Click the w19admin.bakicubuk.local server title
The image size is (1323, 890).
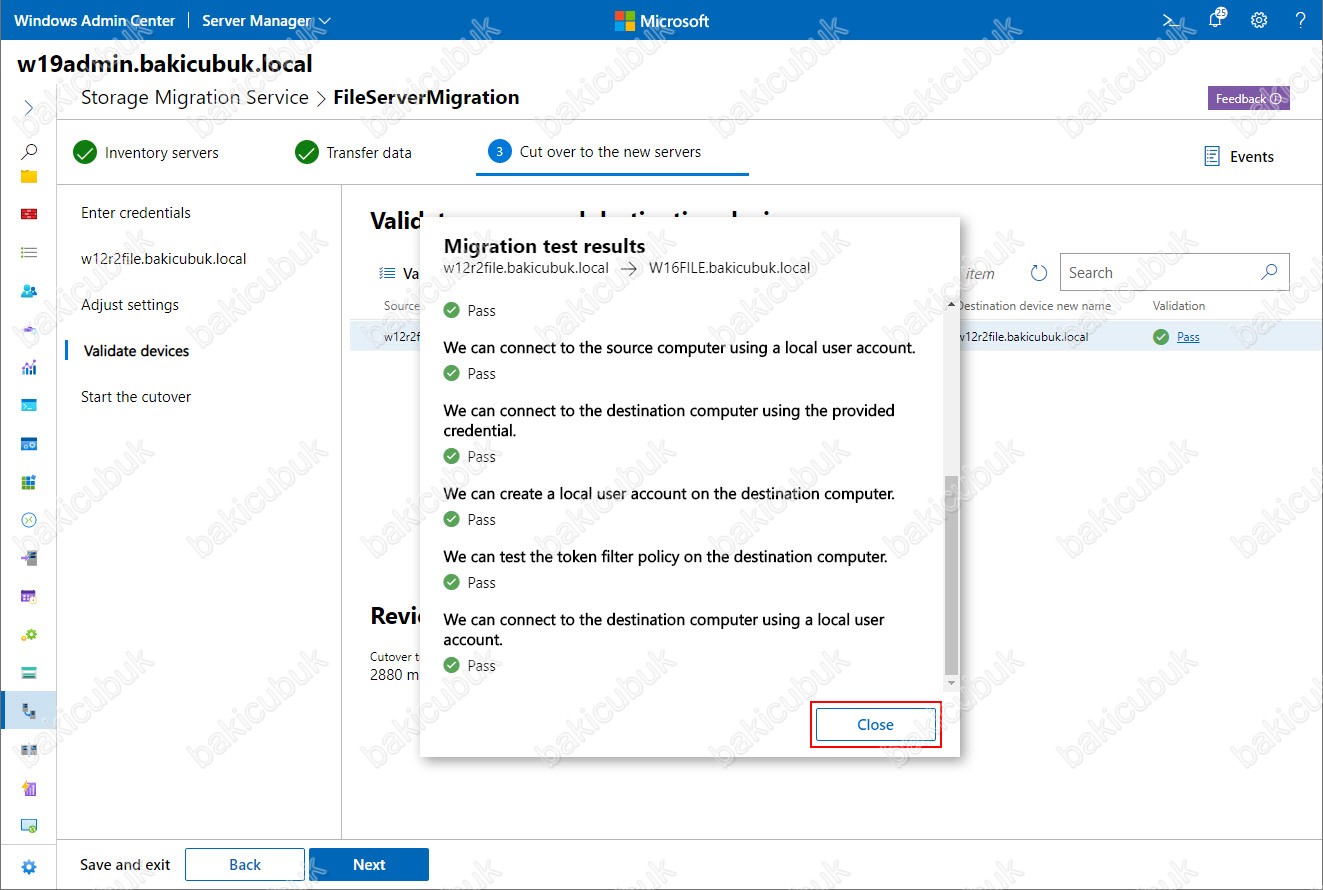165,65
